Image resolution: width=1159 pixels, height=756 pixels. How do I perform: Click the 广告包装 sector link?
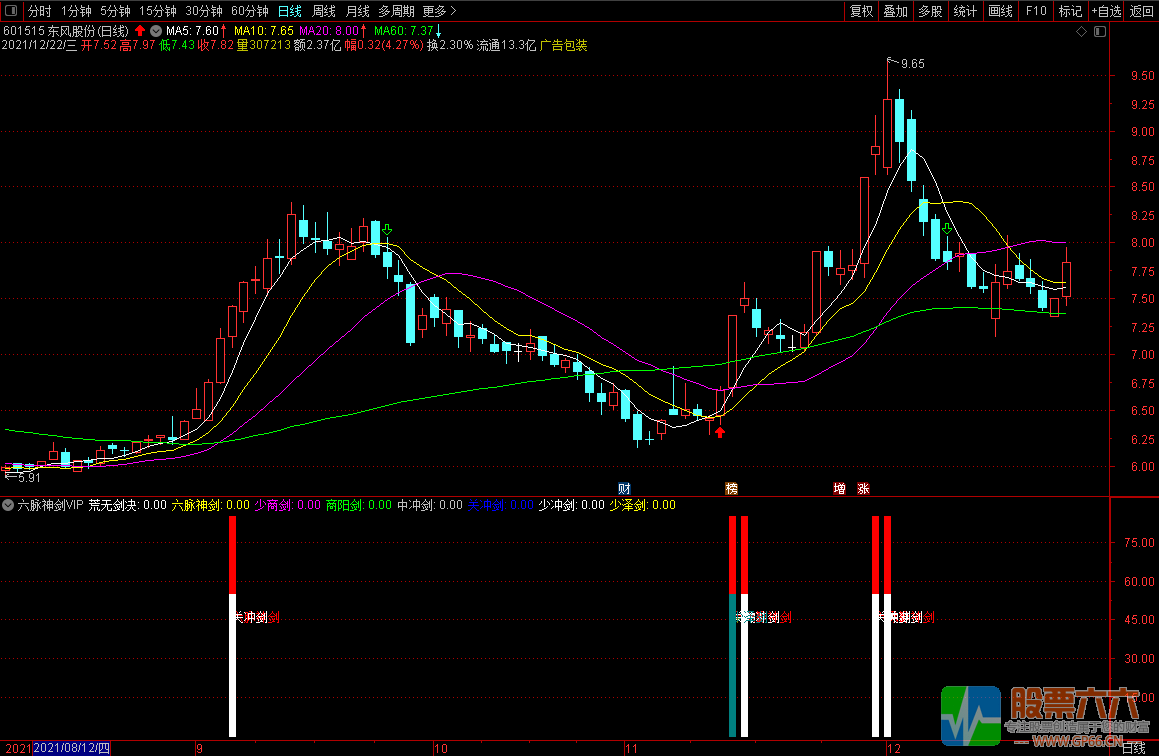(564, 45)
